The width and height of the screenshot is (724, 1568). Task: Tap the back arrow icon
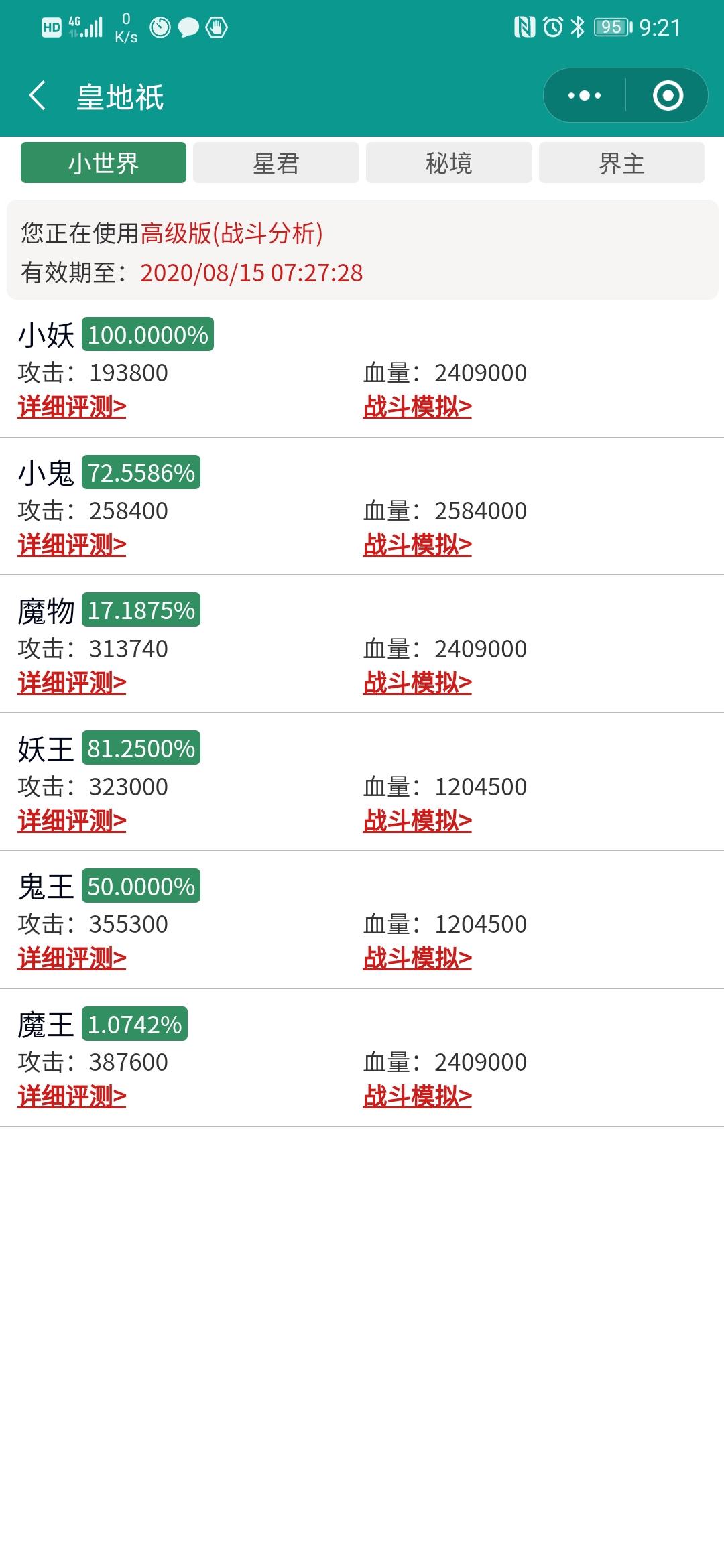[x=38, y=96]
